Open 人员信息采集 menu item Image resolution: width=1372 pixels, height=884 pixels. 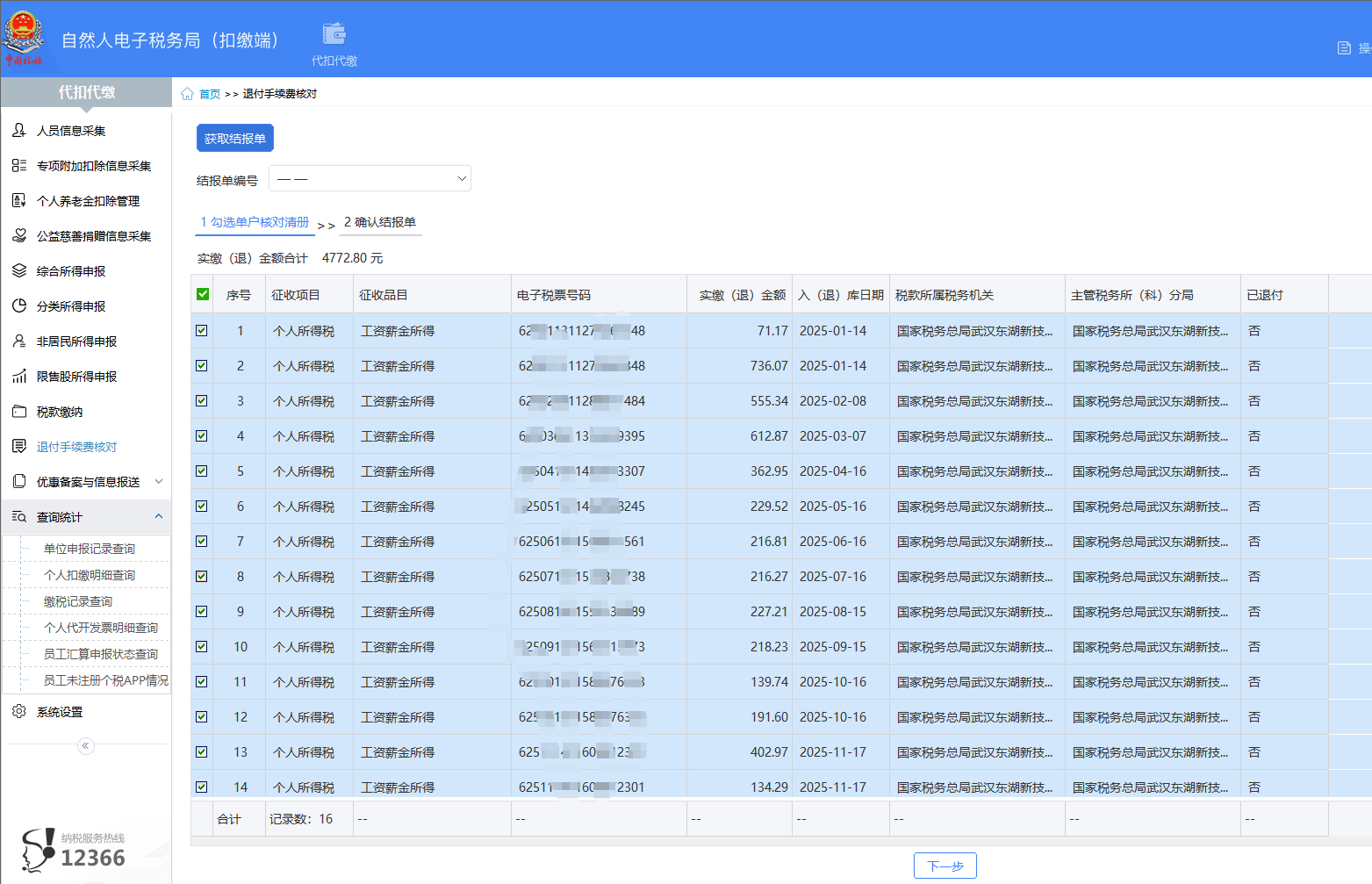point(86,130)
